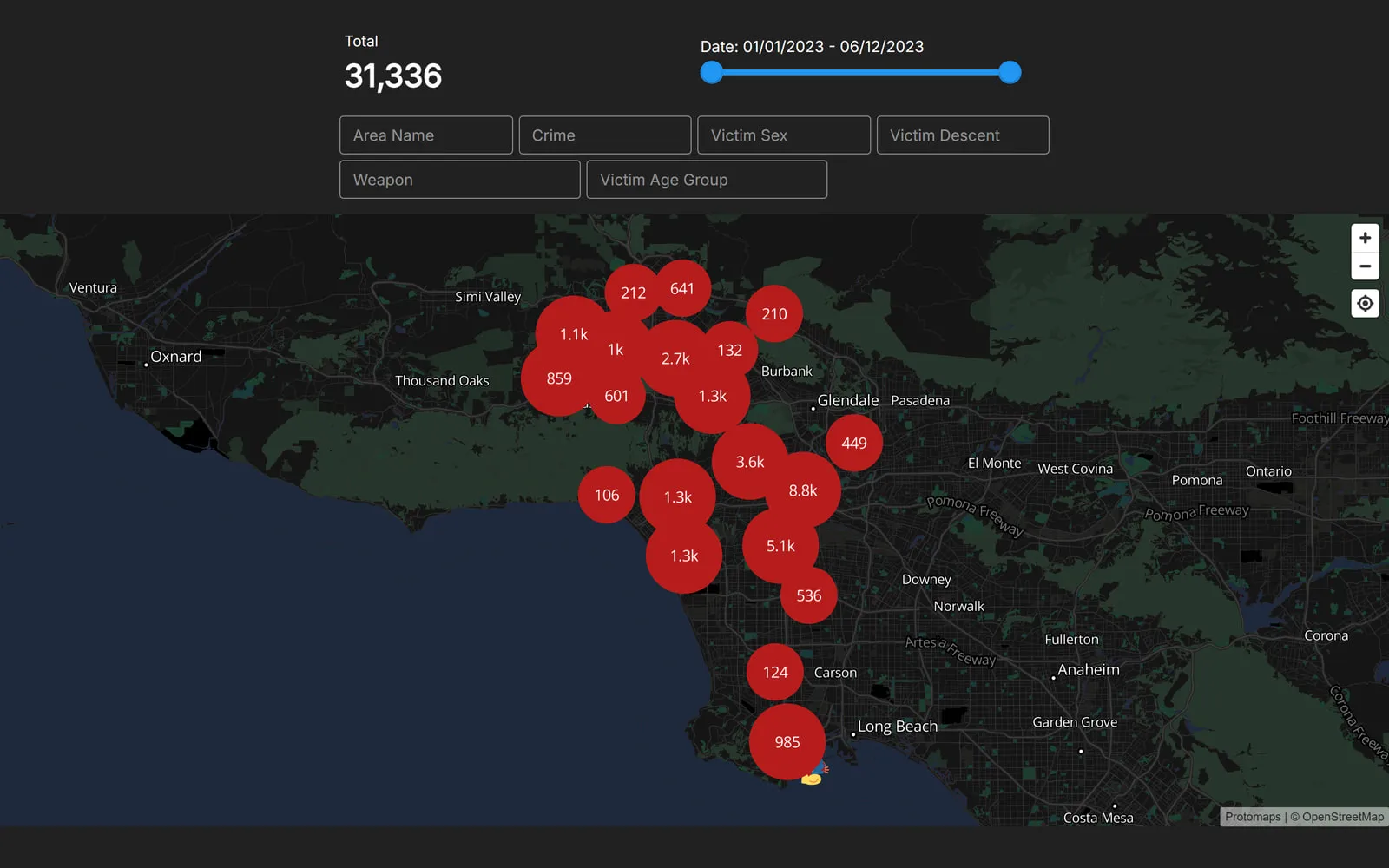This screenshot has height=868, width=1389.
Task: Click the Anaheim map label
Action: tap(1089, 670)
